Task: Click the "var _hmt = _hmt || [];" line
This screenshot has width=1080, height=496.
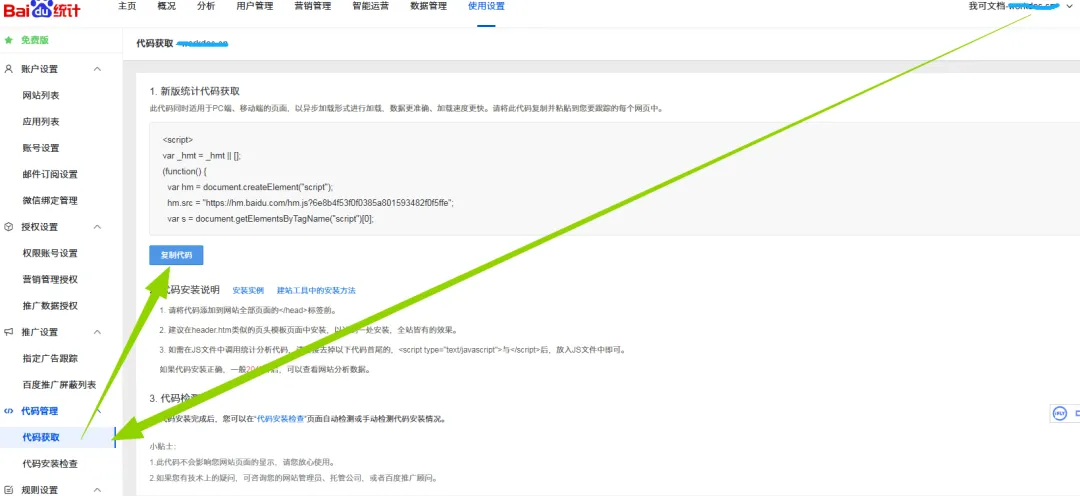Action: (201, 155)
